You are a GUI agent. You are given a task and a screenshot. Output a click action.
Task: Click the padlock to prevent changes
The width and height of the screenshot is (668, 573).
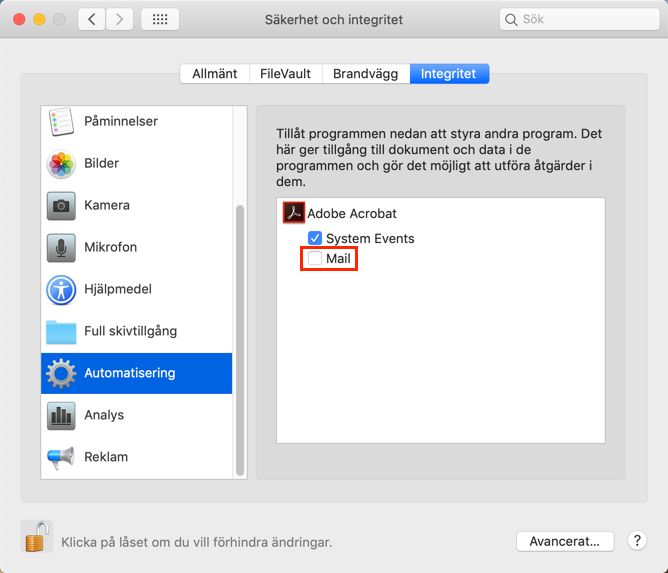37,536
